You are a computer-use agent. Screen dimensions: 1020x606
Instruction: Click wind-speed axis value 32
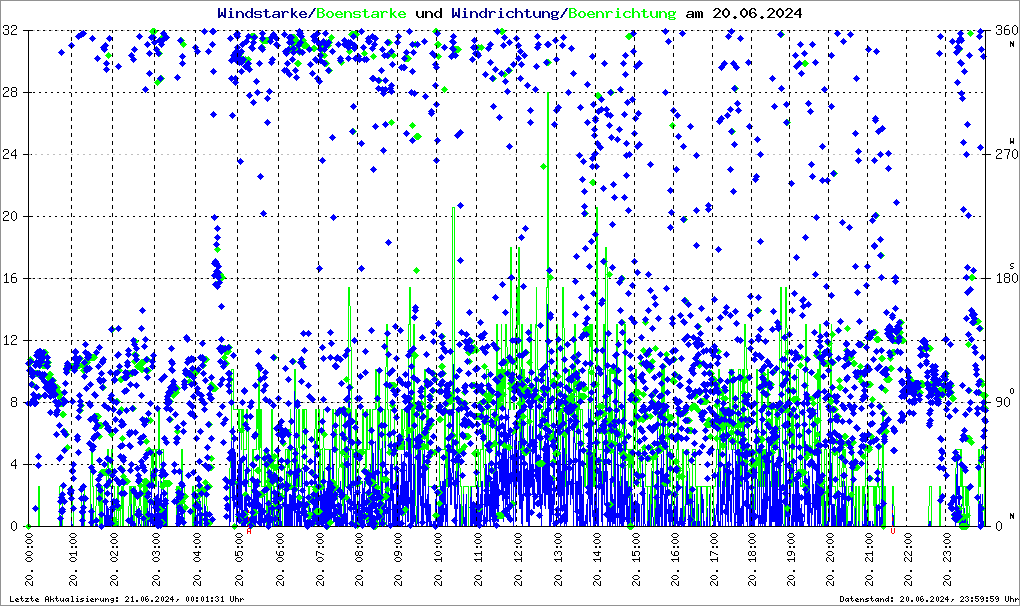(x=10, y=31)
